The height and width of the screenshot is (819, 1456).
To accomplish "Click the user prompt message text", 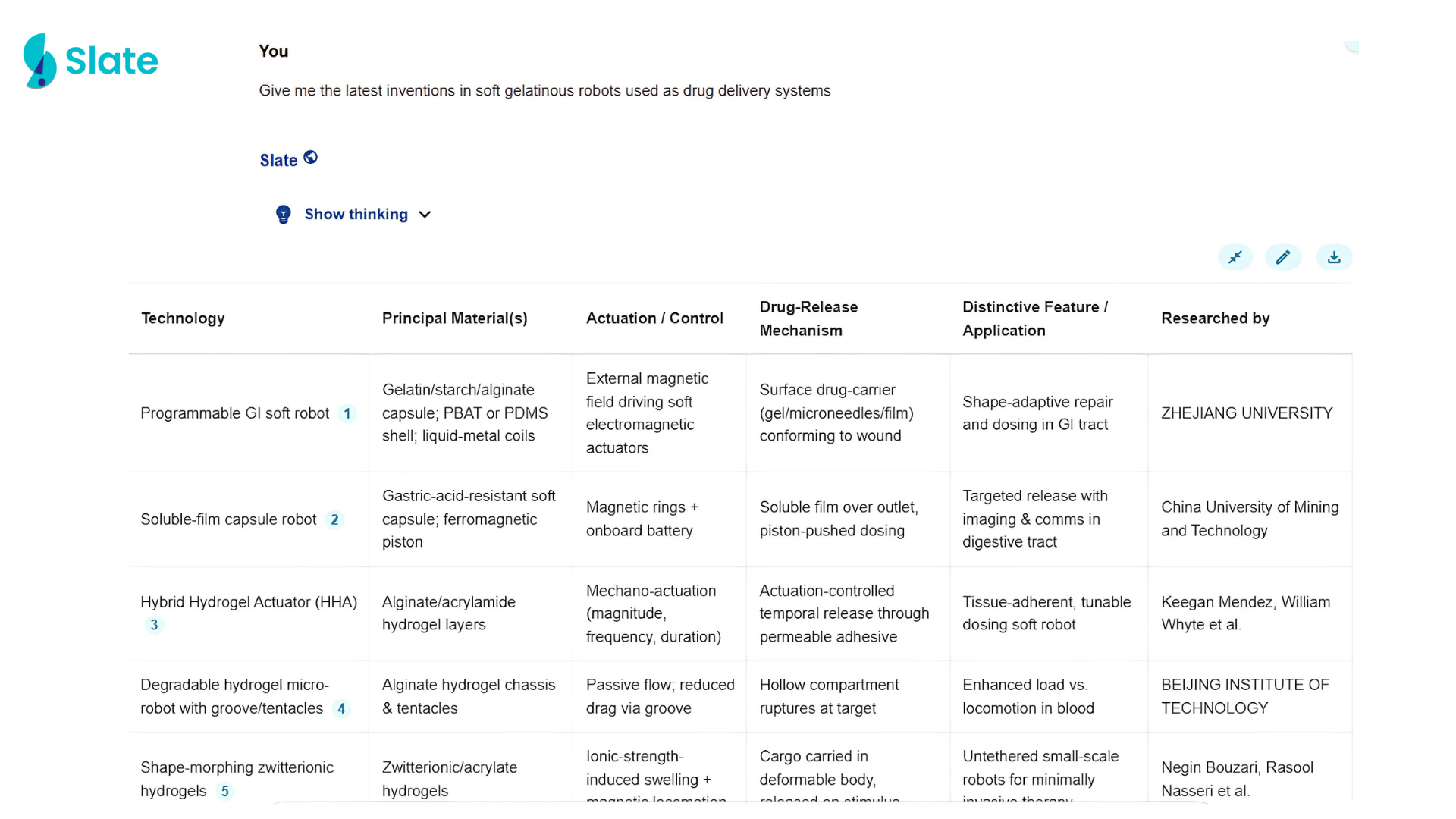I will (544, 91).
